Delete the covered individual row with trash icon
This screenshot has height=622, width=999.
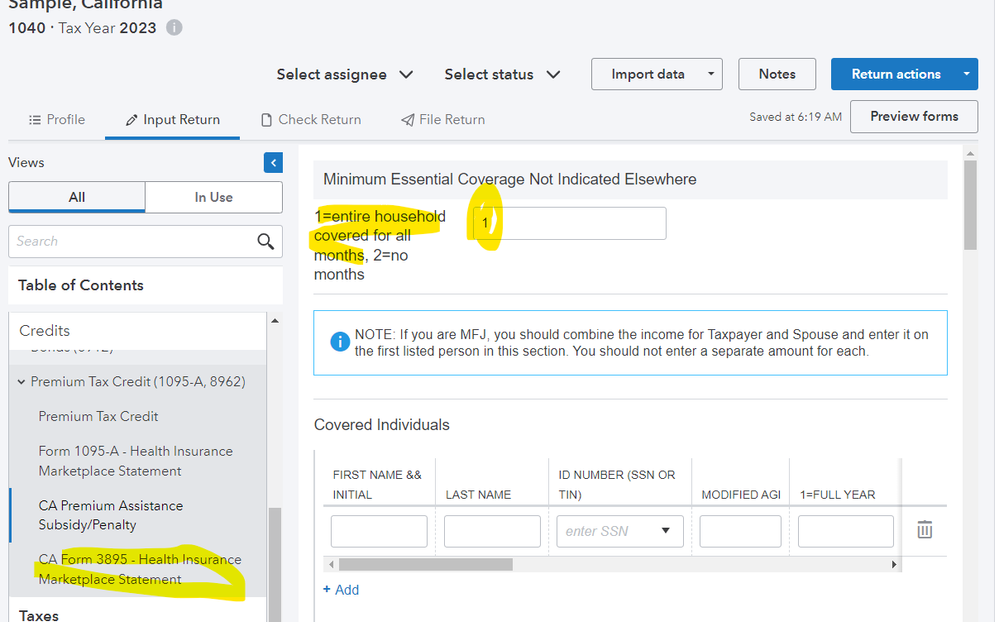(925, 530)
